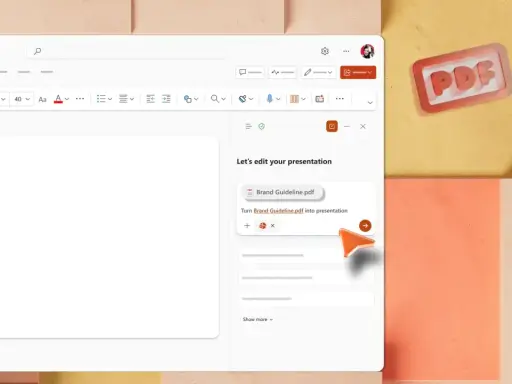
Task: Add an attachment with the plus icon
Action: pos(247,226)
